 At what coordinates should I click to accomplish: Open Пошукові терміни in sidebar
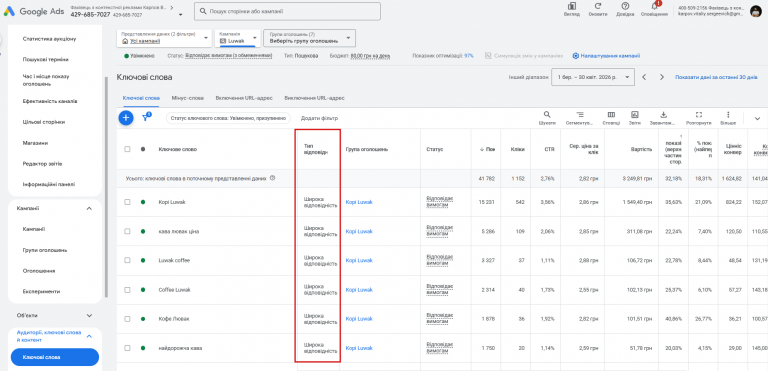coord(46,59)
